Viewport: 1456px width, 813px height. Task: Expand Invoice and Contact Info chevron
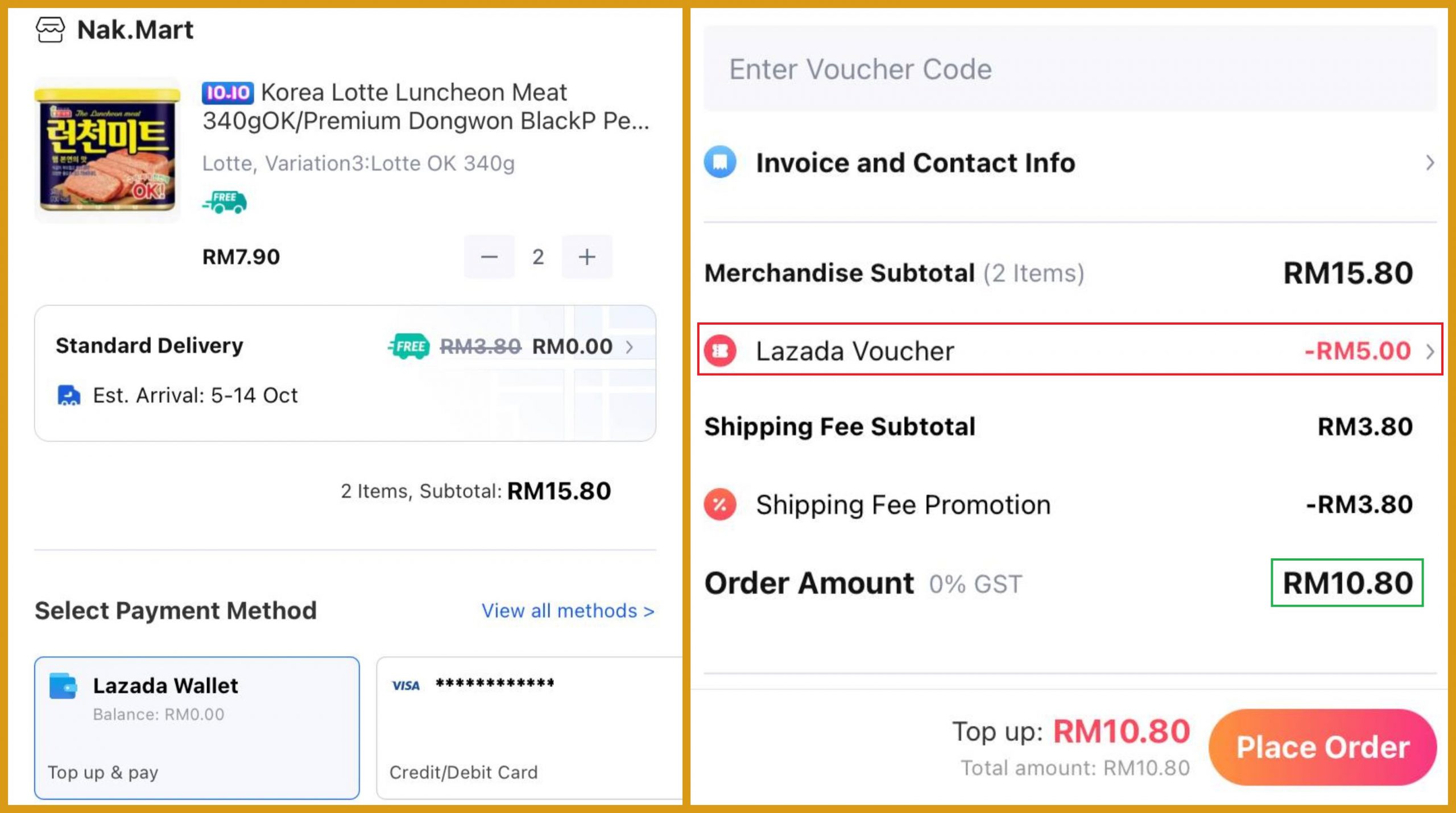click(1430, 163)
